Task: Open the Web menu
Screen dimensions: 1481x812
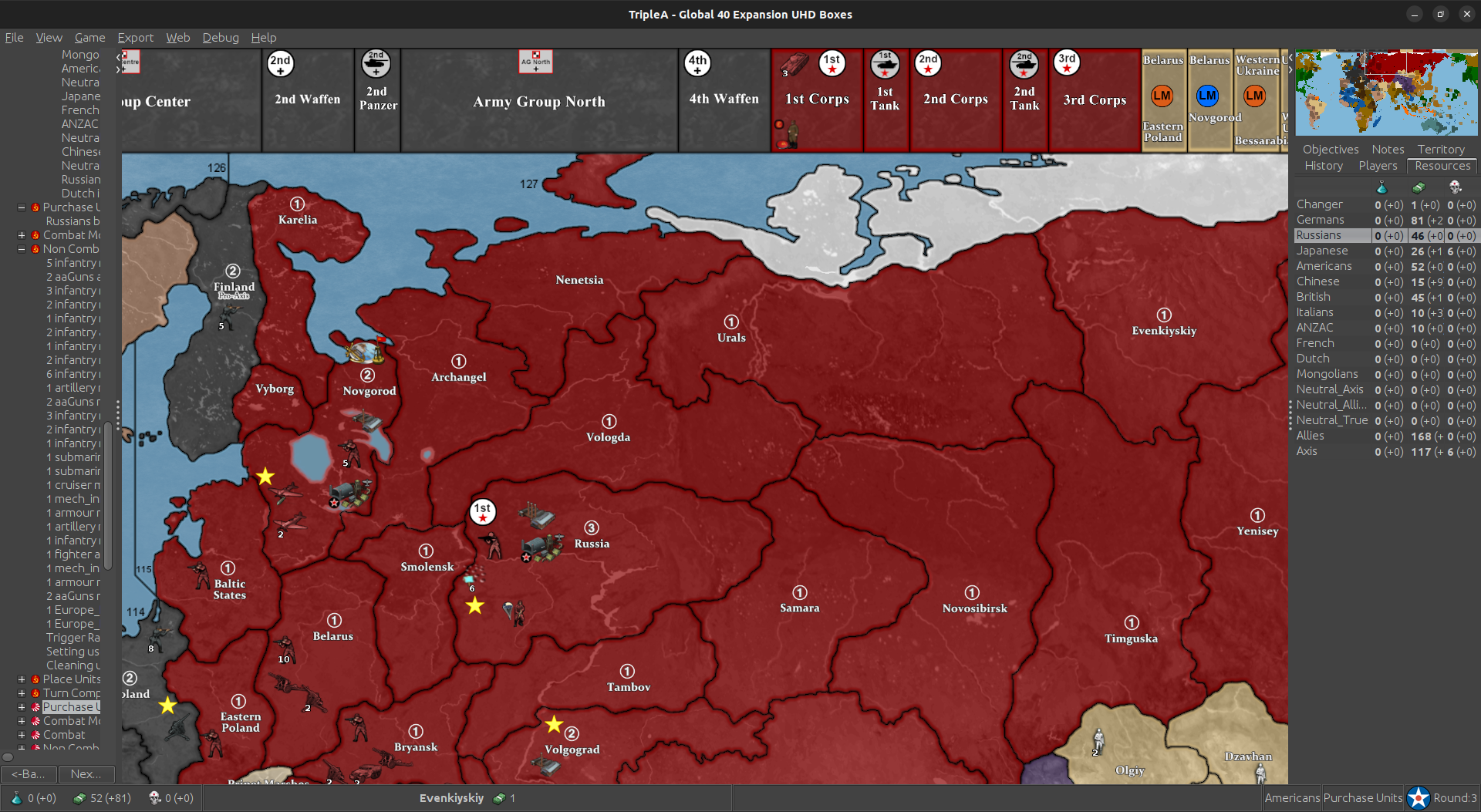Action: pos(177,37)
